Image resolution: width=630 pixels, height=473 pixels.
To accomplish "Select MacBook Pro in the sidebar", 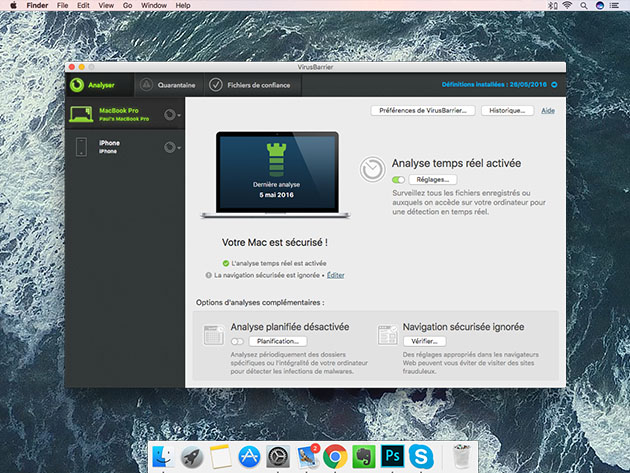I will [x=125, y=114].
